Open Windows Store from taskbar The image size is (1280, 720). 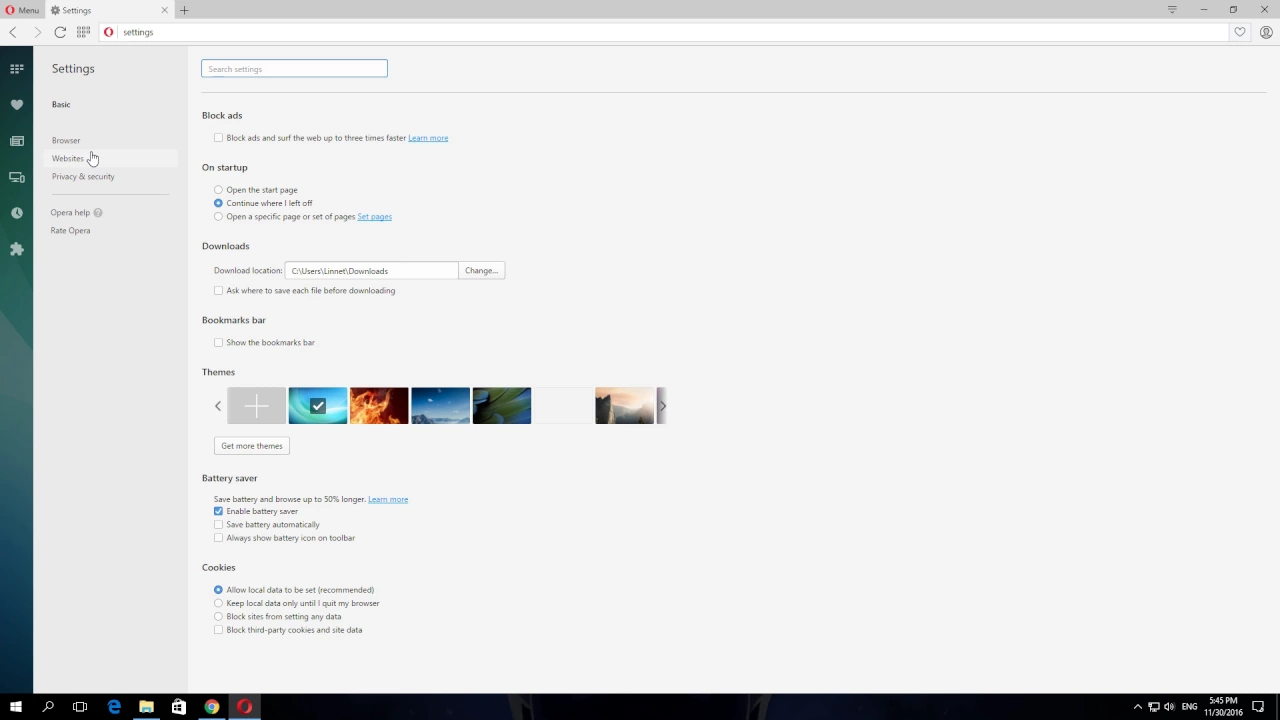click(179, 707)
